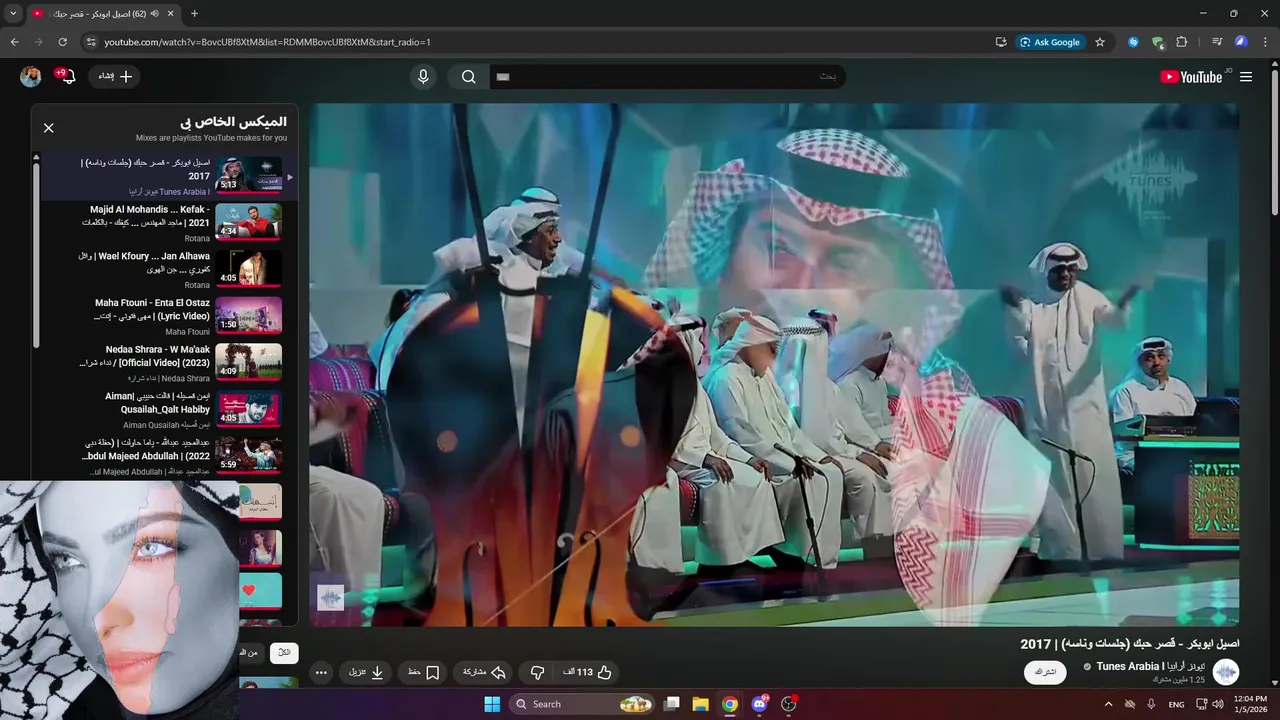Open the Tunes Arabia channel avatar

click(x=1225, y=672)
